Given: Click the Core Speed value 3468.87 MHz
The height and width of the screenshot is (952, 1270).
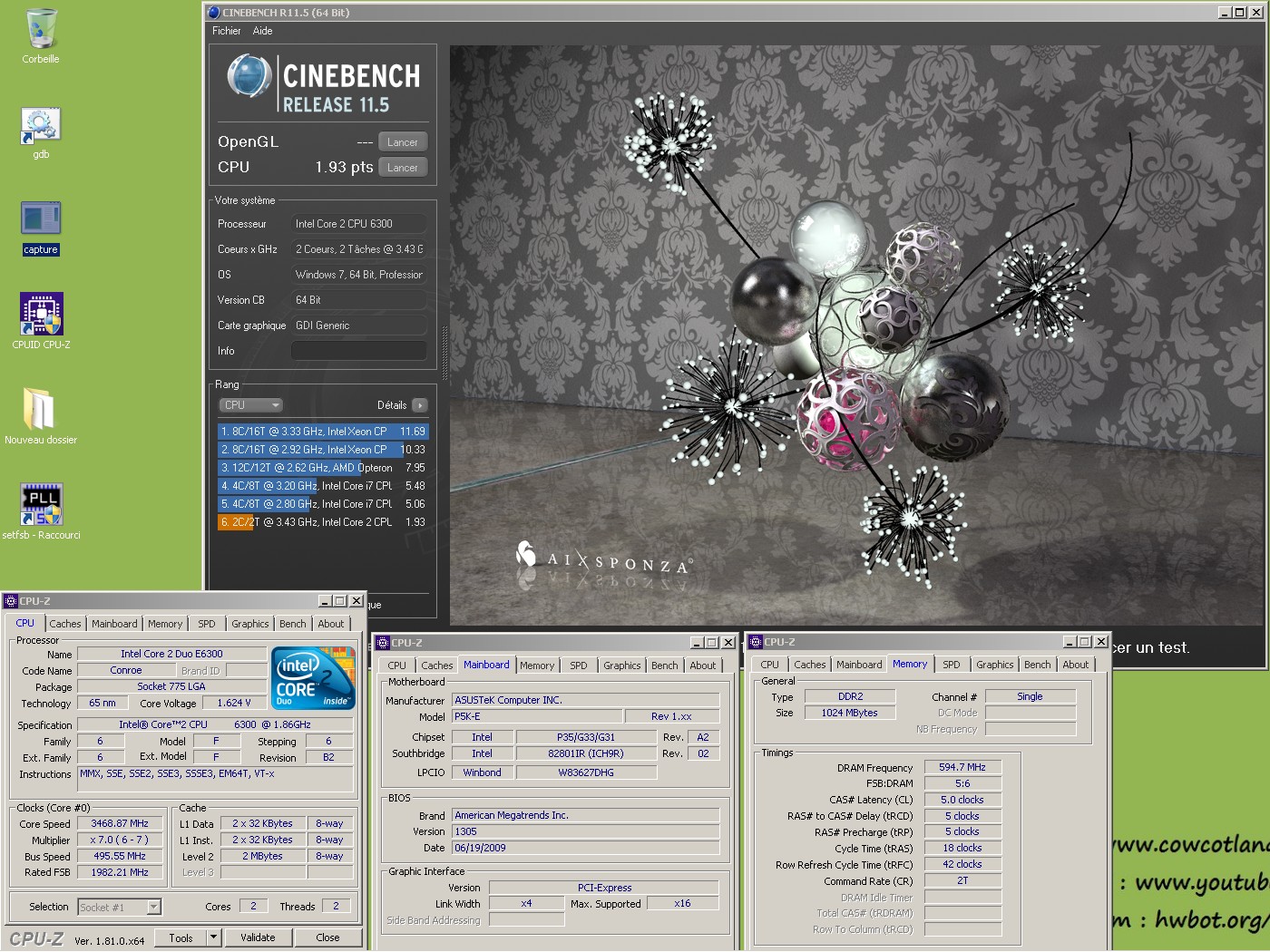Looking at the screenshot, I should click(120, 824).
